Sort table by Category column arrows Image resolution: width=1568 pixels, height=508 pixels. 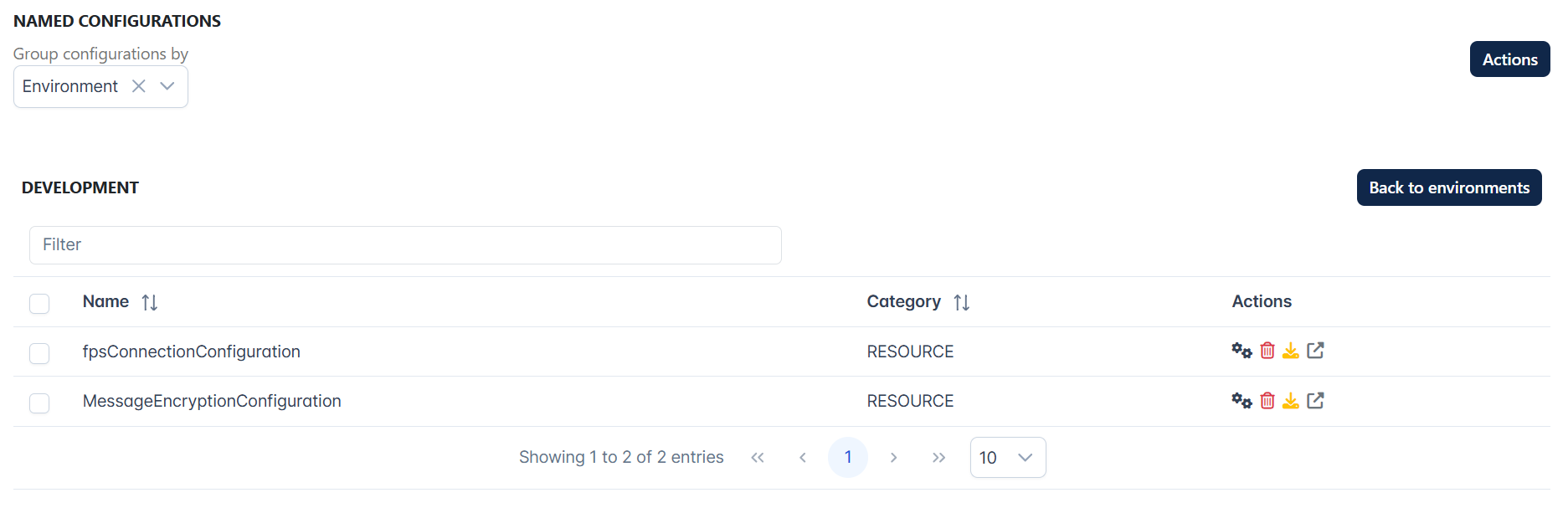(962, 302)
